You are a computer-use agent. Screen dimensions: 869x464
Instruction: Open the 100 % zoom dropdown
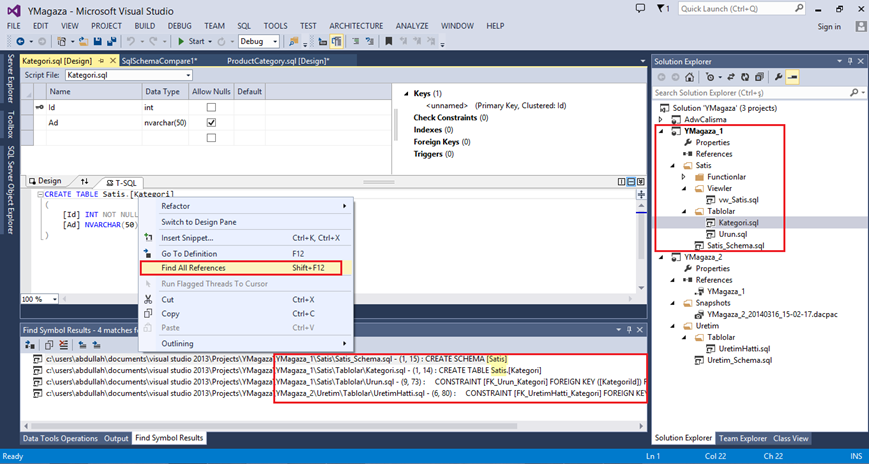pyautogui.click(x=53, y=299)
